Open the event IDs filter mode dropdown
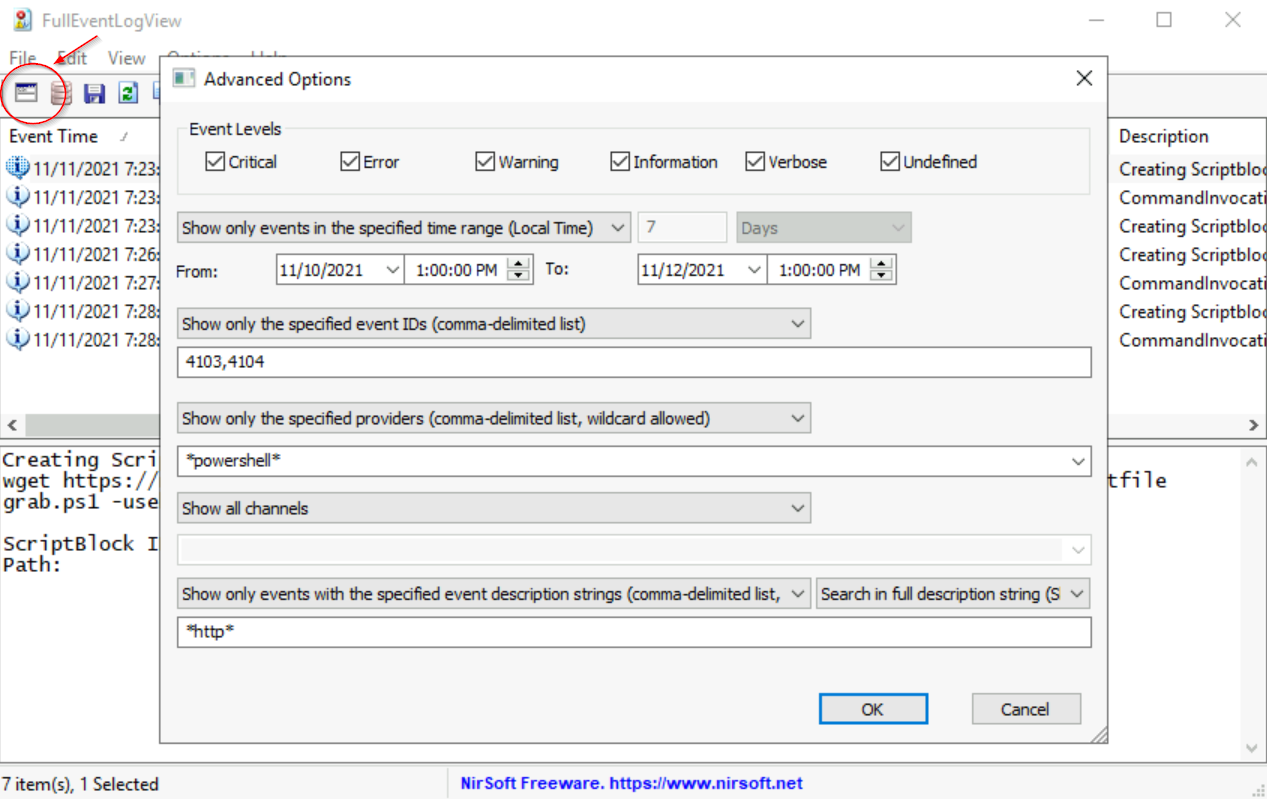This screenshot has height=799, width=1267. pos(797,324)
